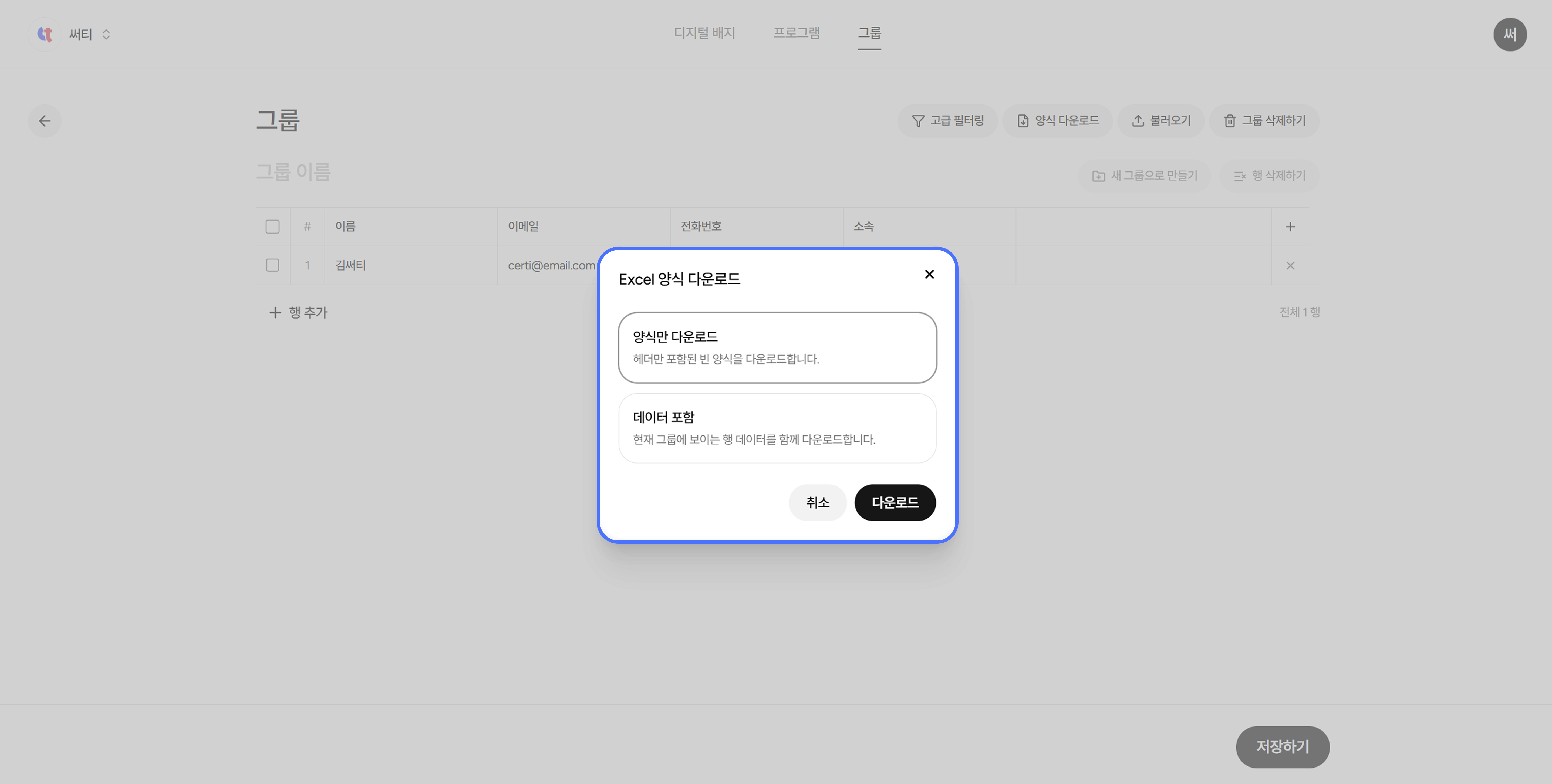
Task: Toggle the select-all header checkbox
Action: (x=272, y=227)
